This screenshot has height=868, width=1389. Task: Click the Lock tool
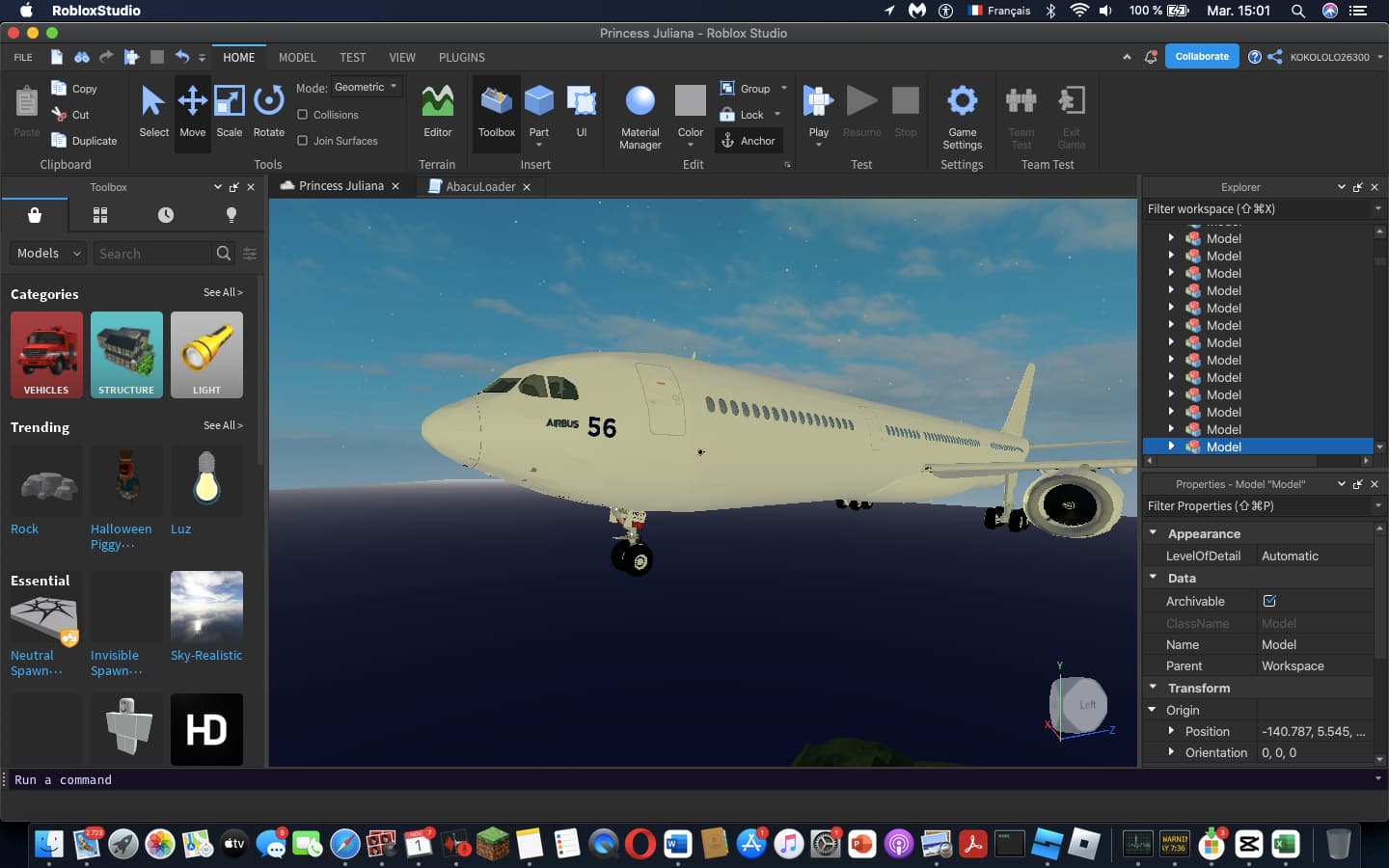(742, 115)
